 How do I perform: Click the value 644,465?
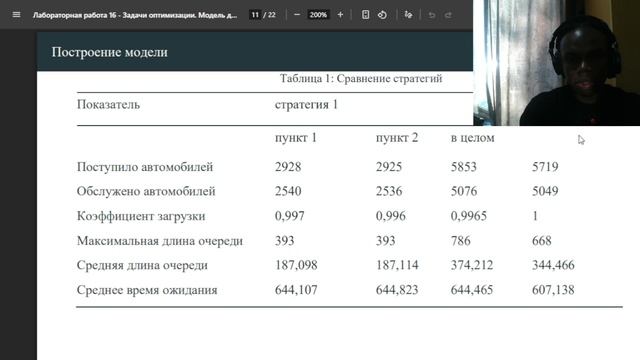[472, 290]
